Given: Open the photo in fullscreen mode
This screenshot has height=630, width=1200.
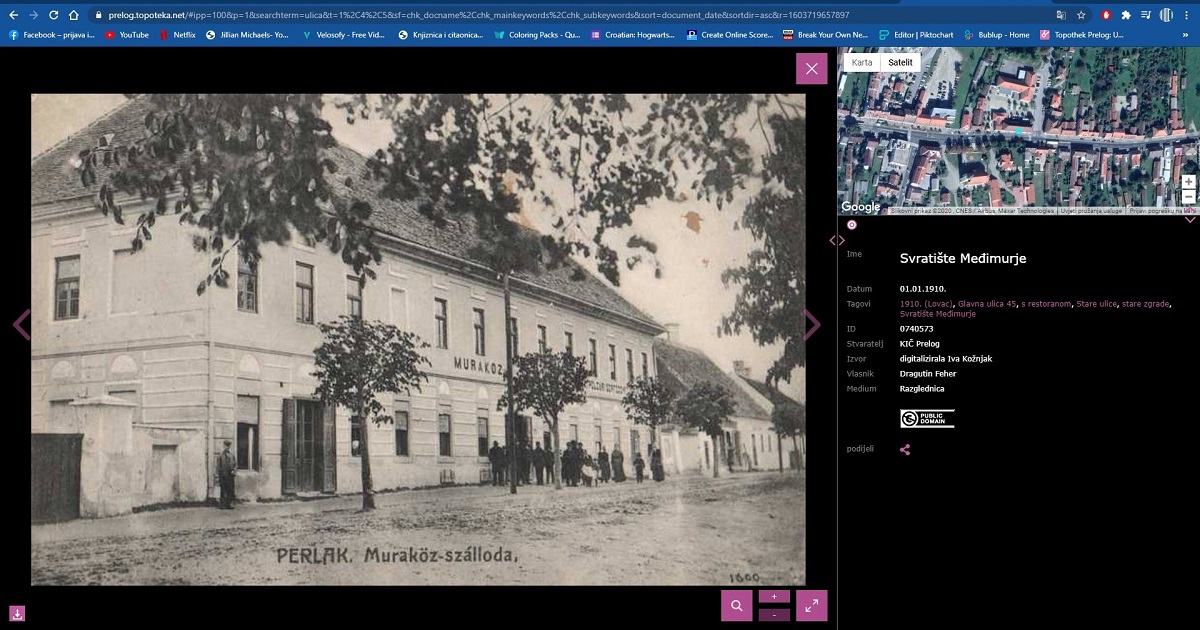Looking at the screenshot, I should 811,605.
